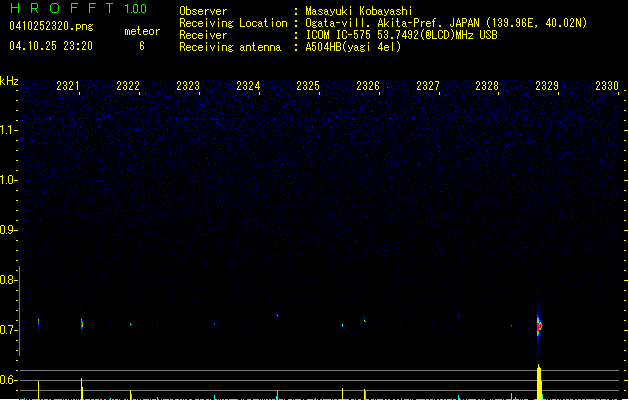Click the kHz axis unit label

[x=9, y=81]
